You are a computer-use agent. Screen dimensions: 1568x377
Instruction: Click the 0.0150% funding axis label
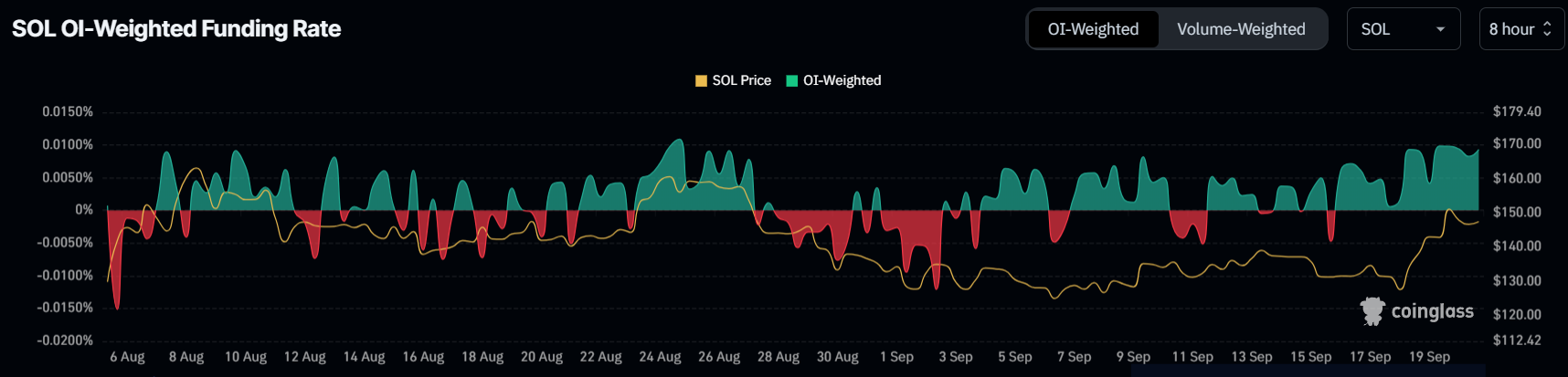click(x=68, y=111)
